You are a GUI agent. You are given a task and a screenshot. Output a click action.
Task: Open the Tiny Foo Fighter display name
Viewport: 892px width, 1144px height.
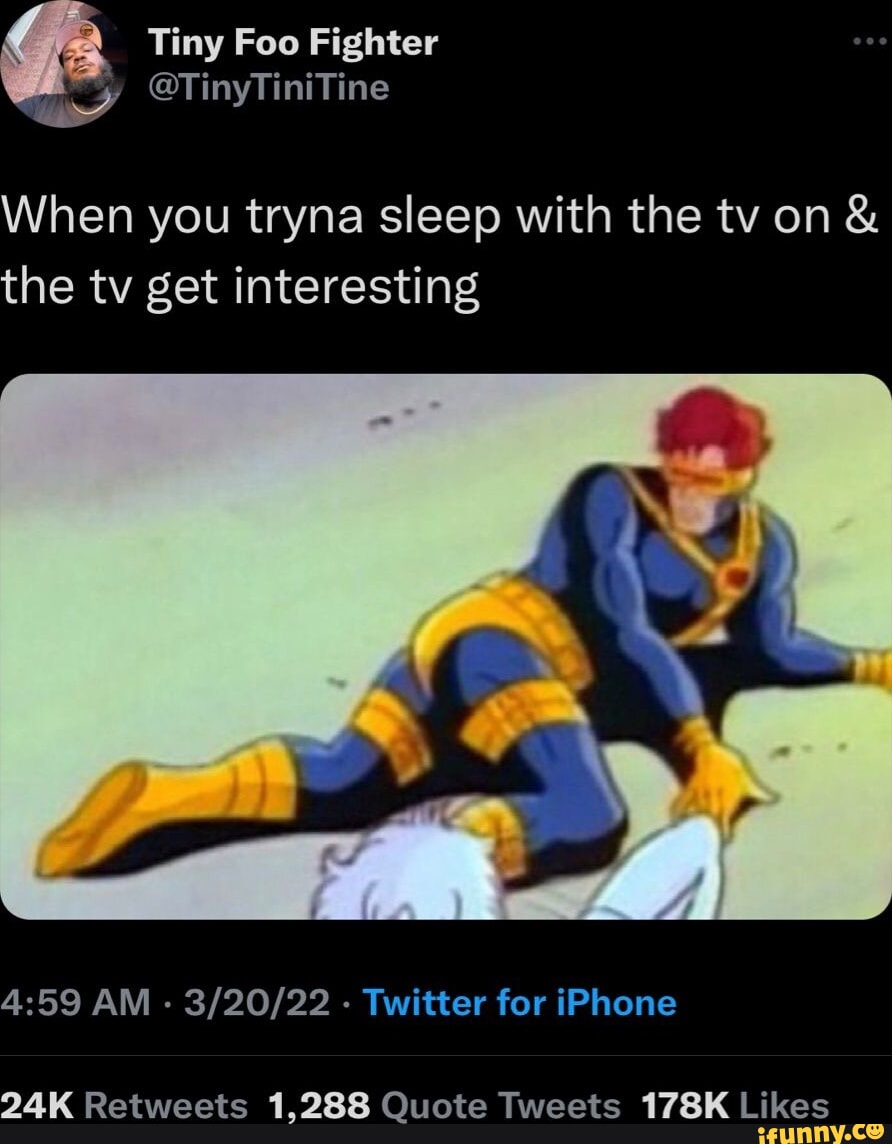coord(293,43)
